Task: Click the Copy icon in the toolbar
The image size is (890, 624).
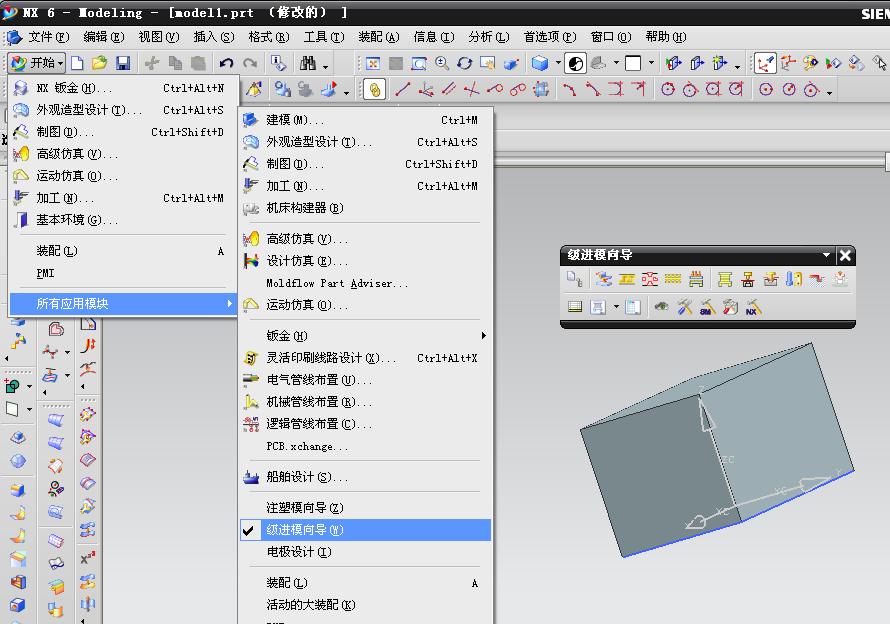Action: pos(175,63)
